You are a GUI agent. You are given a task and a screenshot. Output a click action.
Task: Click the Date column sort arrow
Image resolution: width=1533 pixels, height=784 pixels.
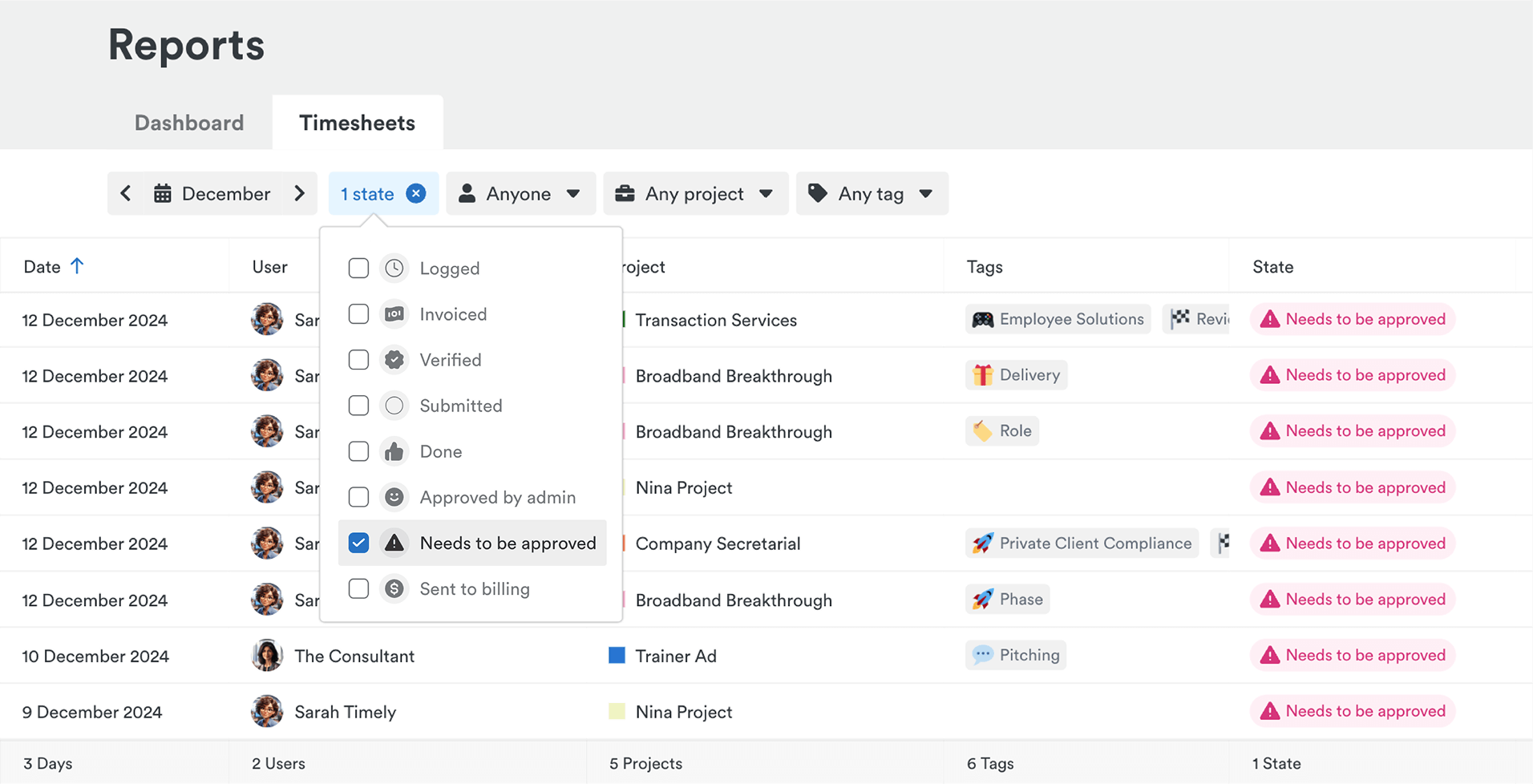tap(77, 266)
